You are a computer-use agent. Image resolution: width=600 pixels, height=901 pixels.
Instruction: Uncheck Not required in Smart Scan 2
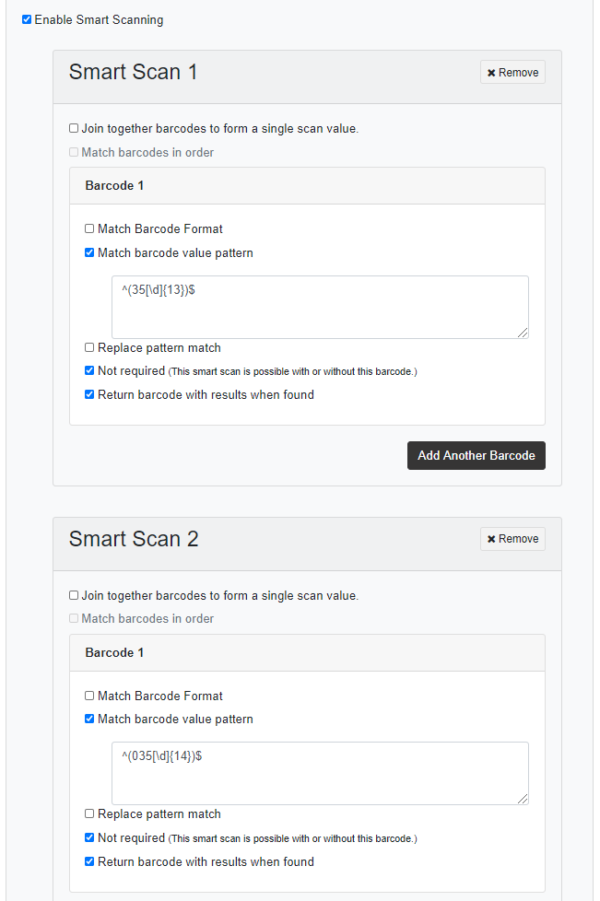pyautogui.click(x=90, y=838)
